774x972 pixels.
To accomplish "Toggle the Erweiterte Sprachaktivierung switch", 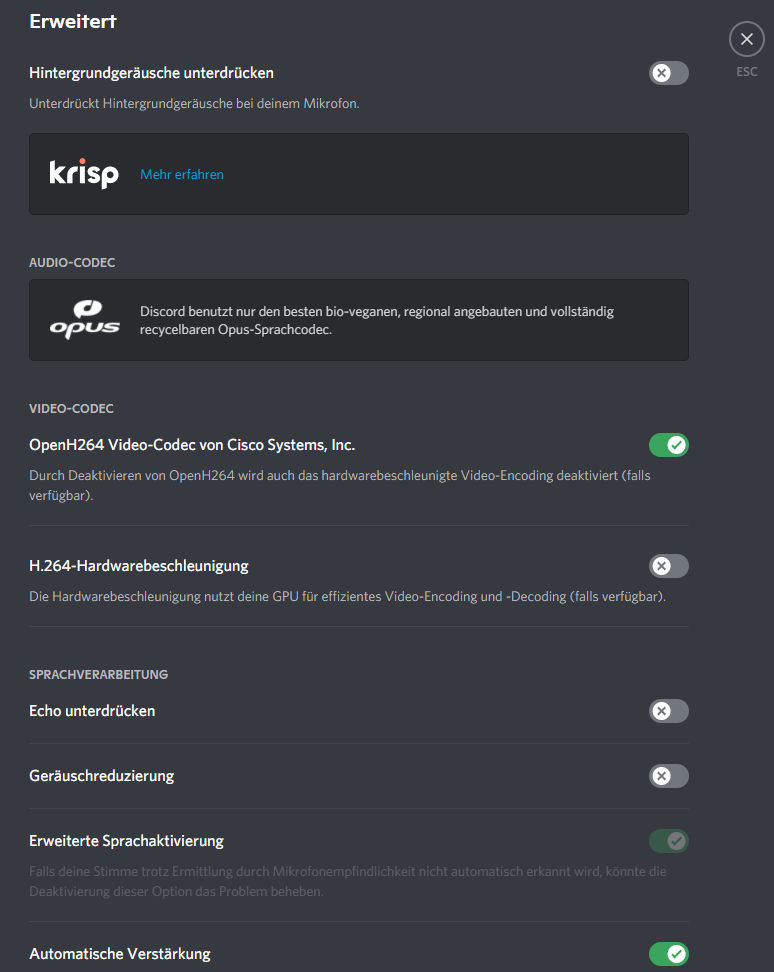I will 668,841.
